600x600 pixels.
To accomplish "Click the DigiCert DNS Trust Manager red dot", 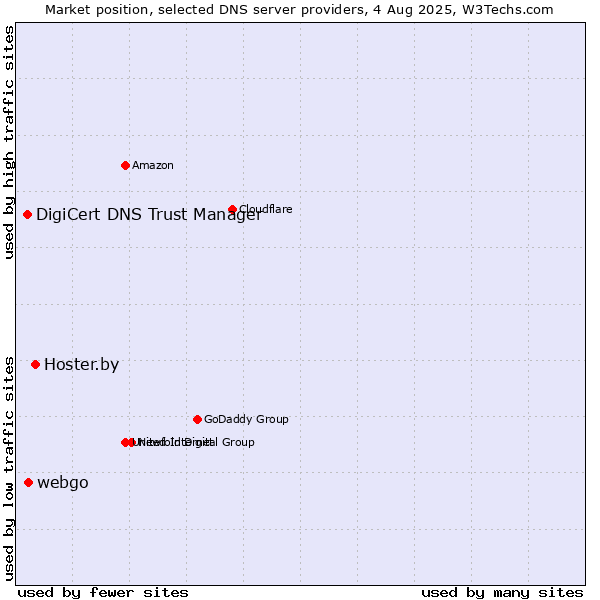I will (27, 214).
